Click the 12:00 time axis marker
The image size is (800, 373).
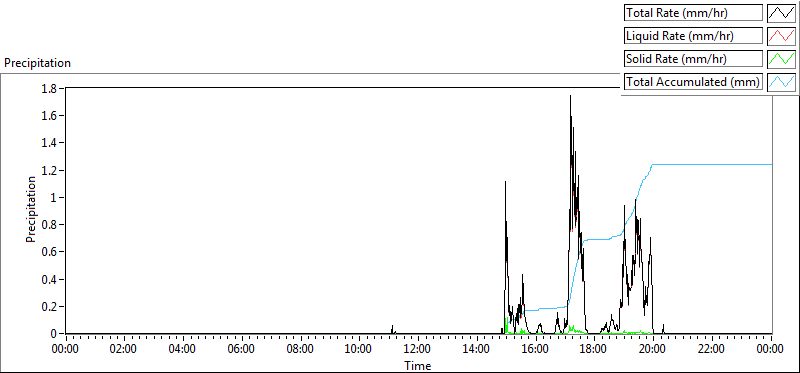(418, 349)
